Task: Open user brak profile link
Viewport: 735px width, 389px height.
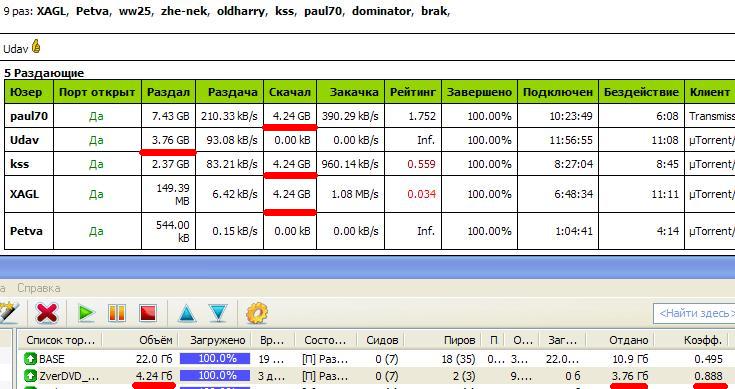Action: click(x=434, y=11)
